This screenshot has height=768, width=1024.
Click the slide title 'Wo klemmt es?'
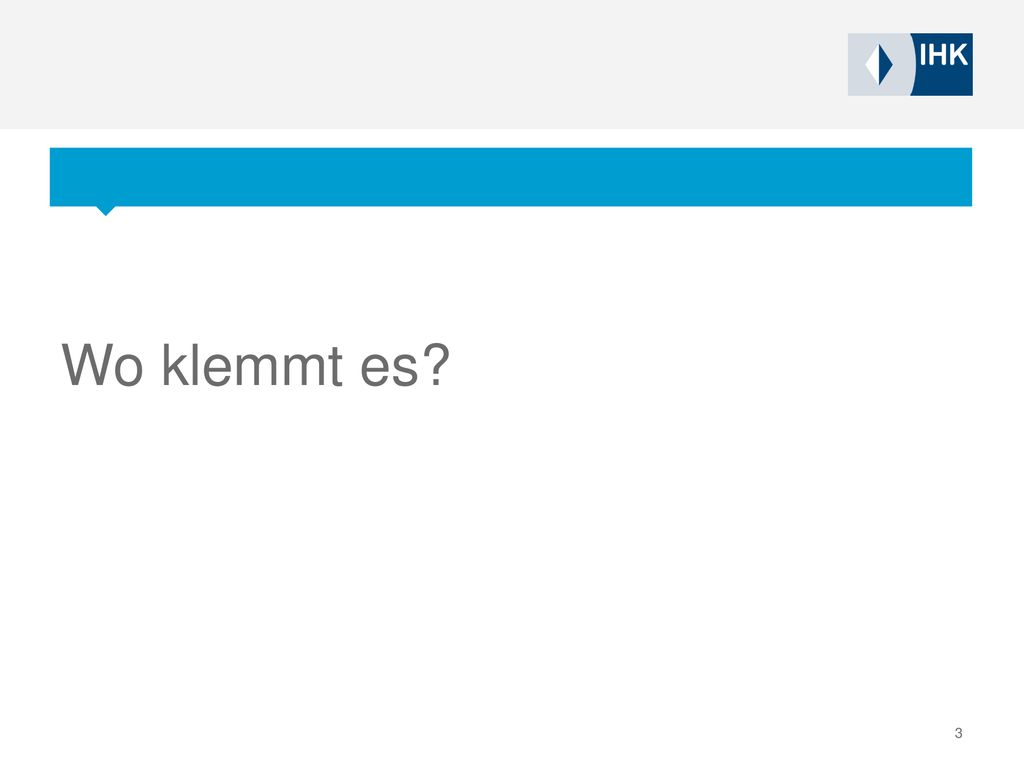pos(255,365)
